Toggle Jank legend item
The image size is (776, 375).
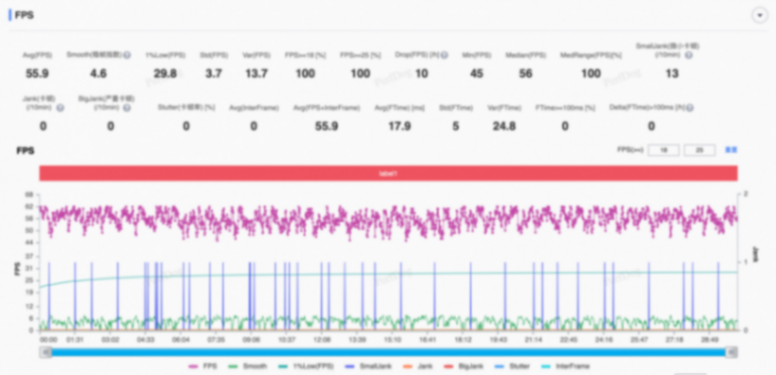tap(417, 367)
